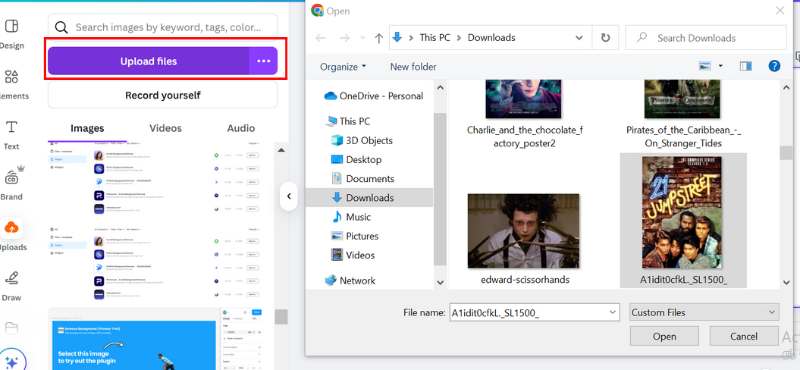The image size is (800, 370).
Task: Click navigation pane scroll down arrow
Action: (x=440, y=282)
